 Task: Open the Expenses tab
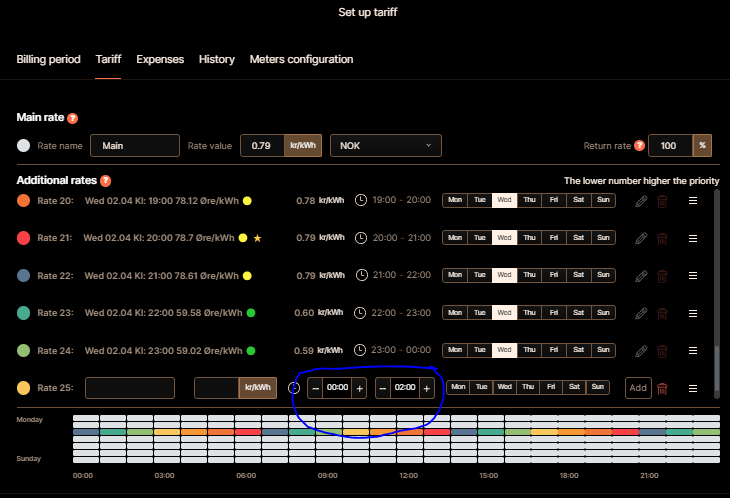[160, 60]
